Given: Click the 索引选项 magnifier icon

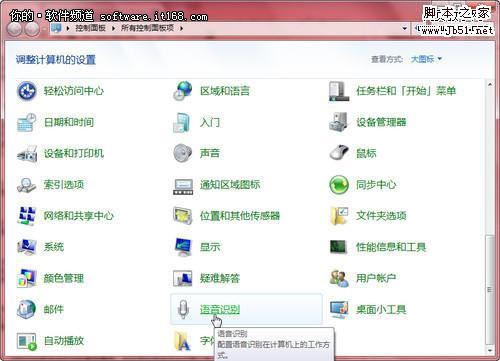Looking at the screenshot, I should coord(27,185).
